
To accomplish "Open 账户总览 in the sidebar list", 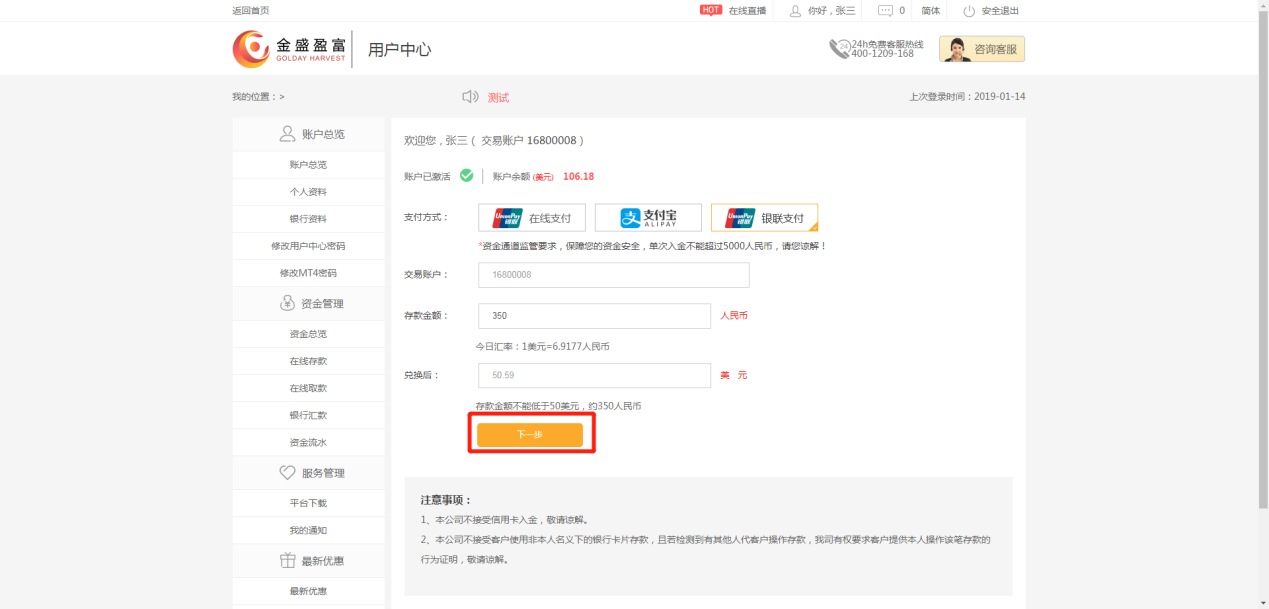I will pos(308,165).
